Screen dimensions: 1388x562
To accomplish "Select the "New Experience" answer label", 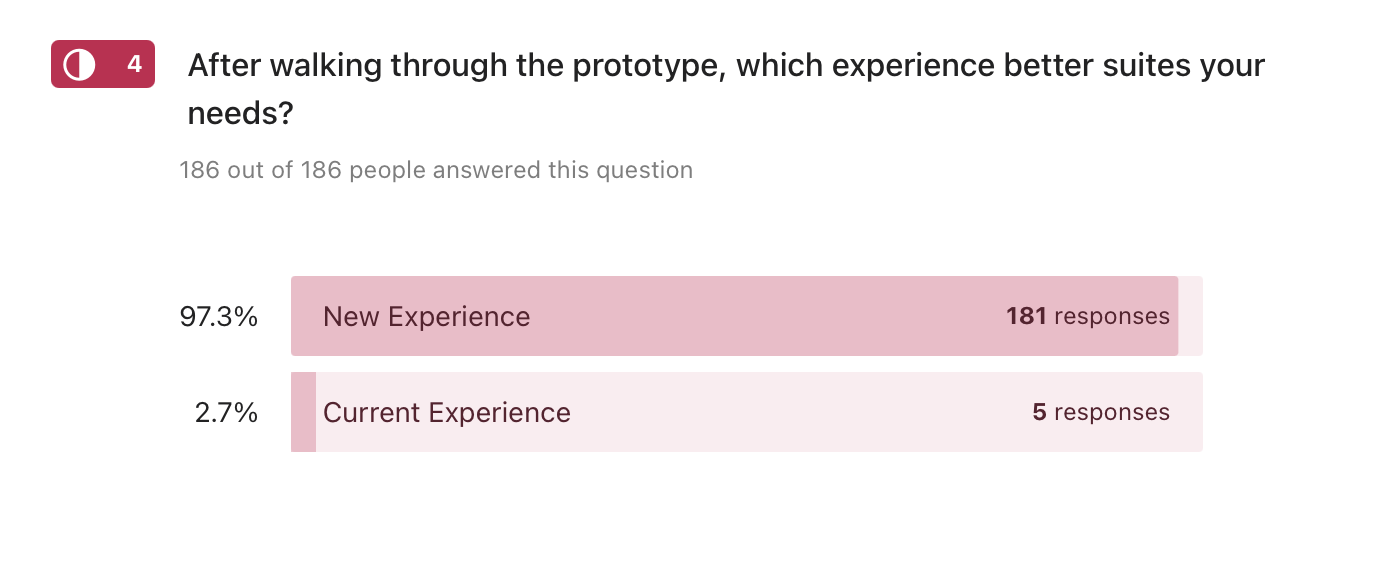I will [426, 317].
